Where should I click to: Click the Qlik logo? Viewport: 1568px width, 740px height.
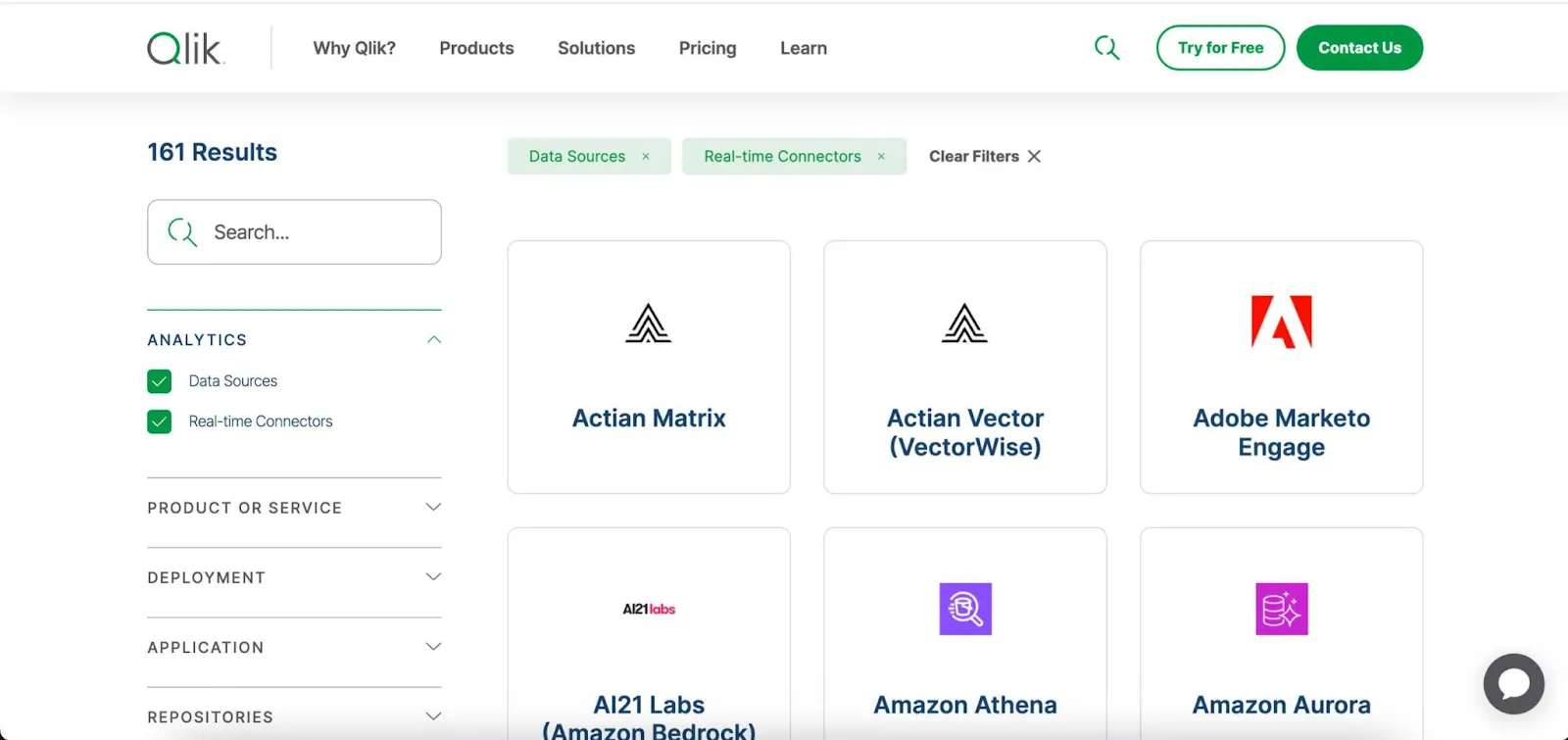pyautogui.click(x=185, y=48)
